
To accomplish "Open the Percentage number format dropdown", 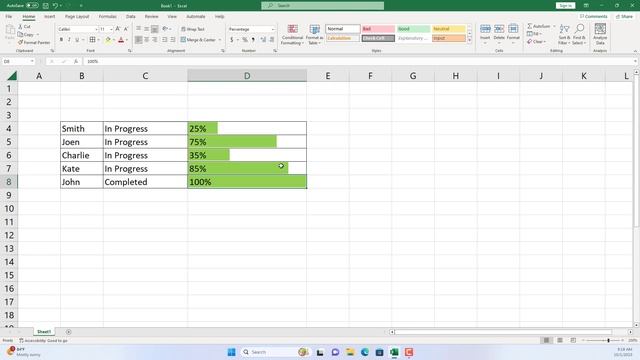I will point(273,29).
